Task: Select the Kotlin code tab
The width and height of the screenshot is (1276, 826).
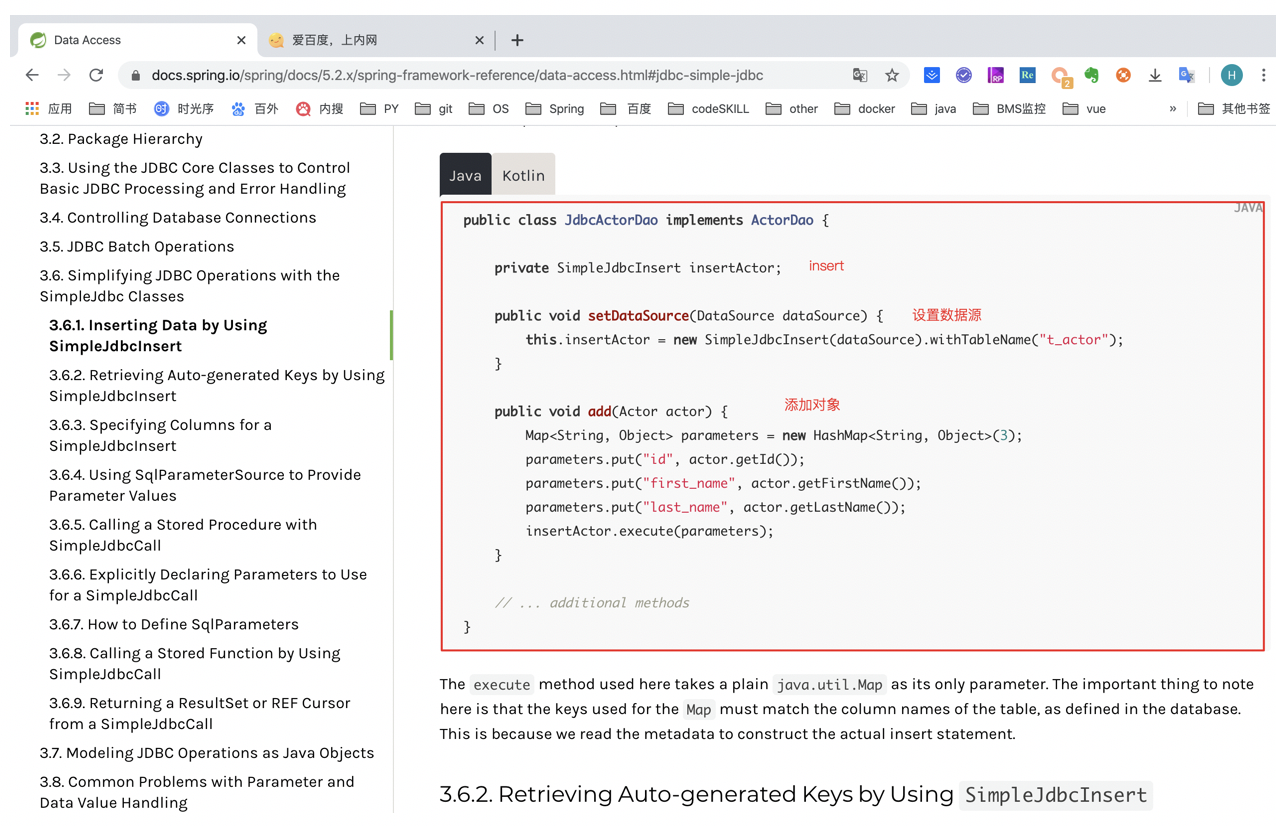Action: (523, 175)
